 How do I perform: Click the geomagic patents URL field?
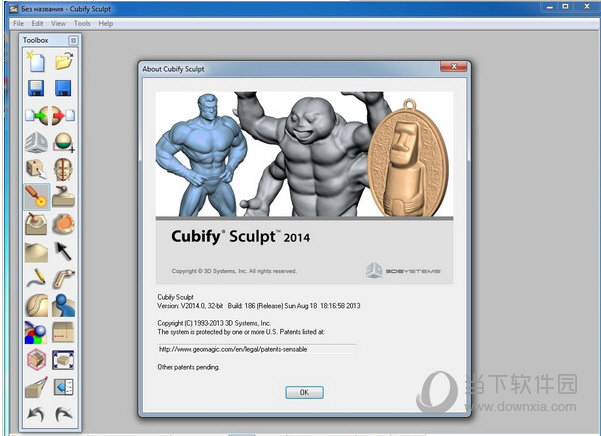click(256, 349)
